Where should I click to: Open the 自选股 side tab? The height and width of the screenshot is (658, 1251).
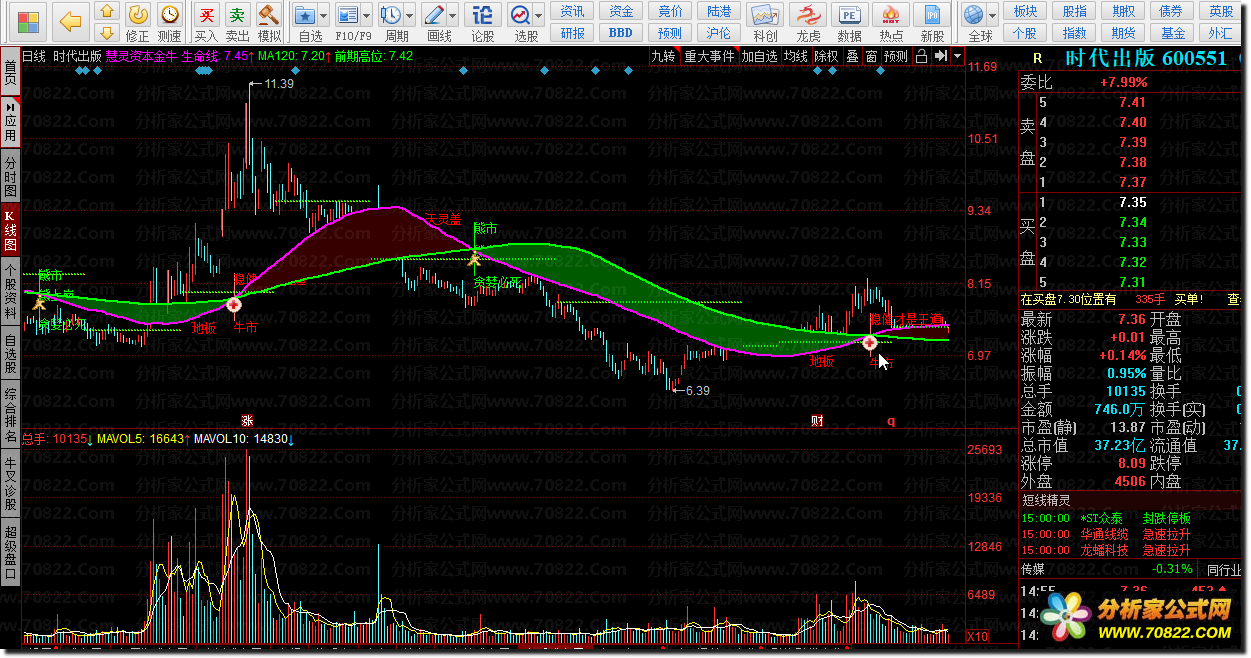pyautogui.click(x=10, y=355)
